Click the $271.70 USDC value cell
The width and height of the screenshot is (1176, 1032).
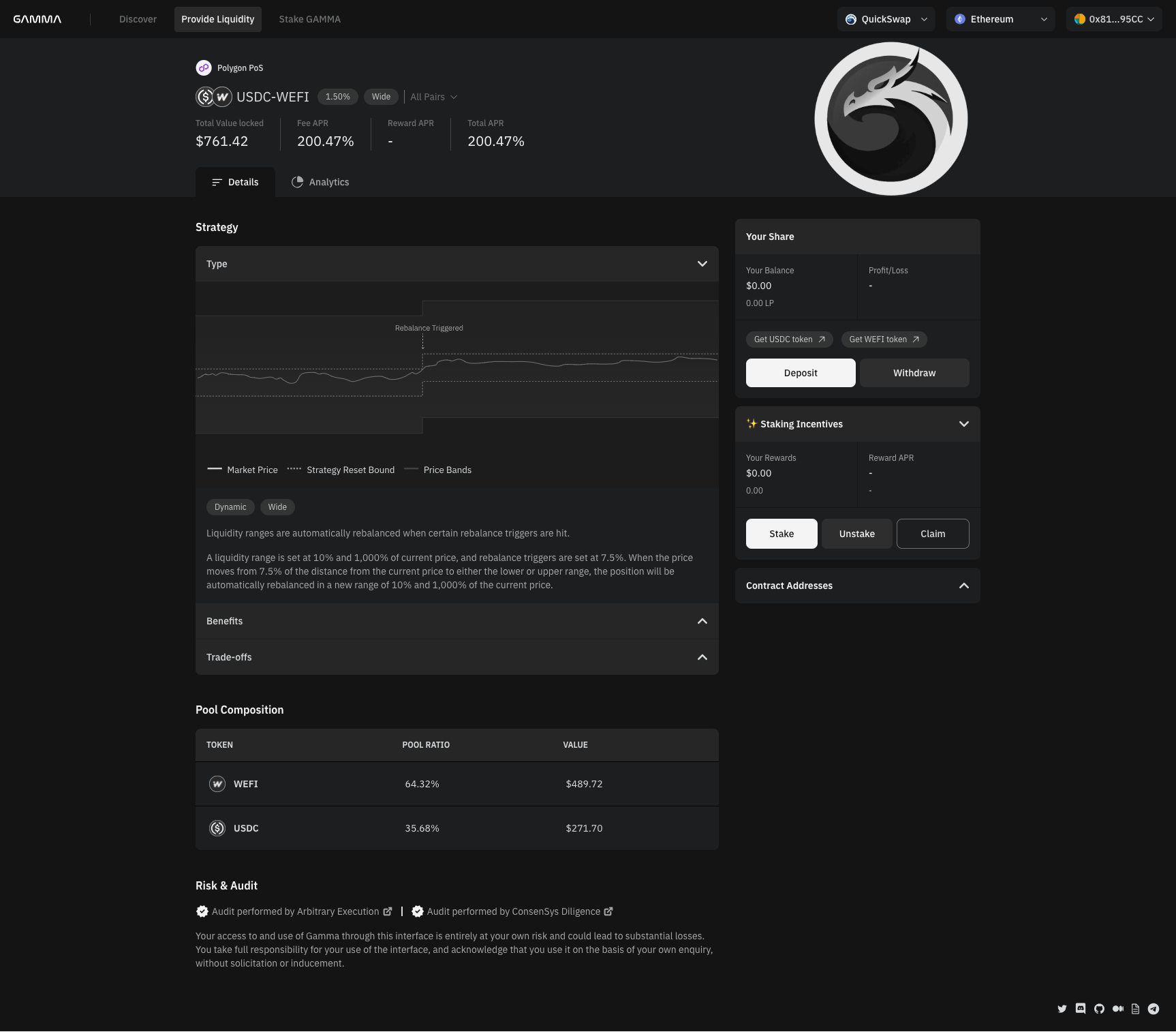(585, 828)
